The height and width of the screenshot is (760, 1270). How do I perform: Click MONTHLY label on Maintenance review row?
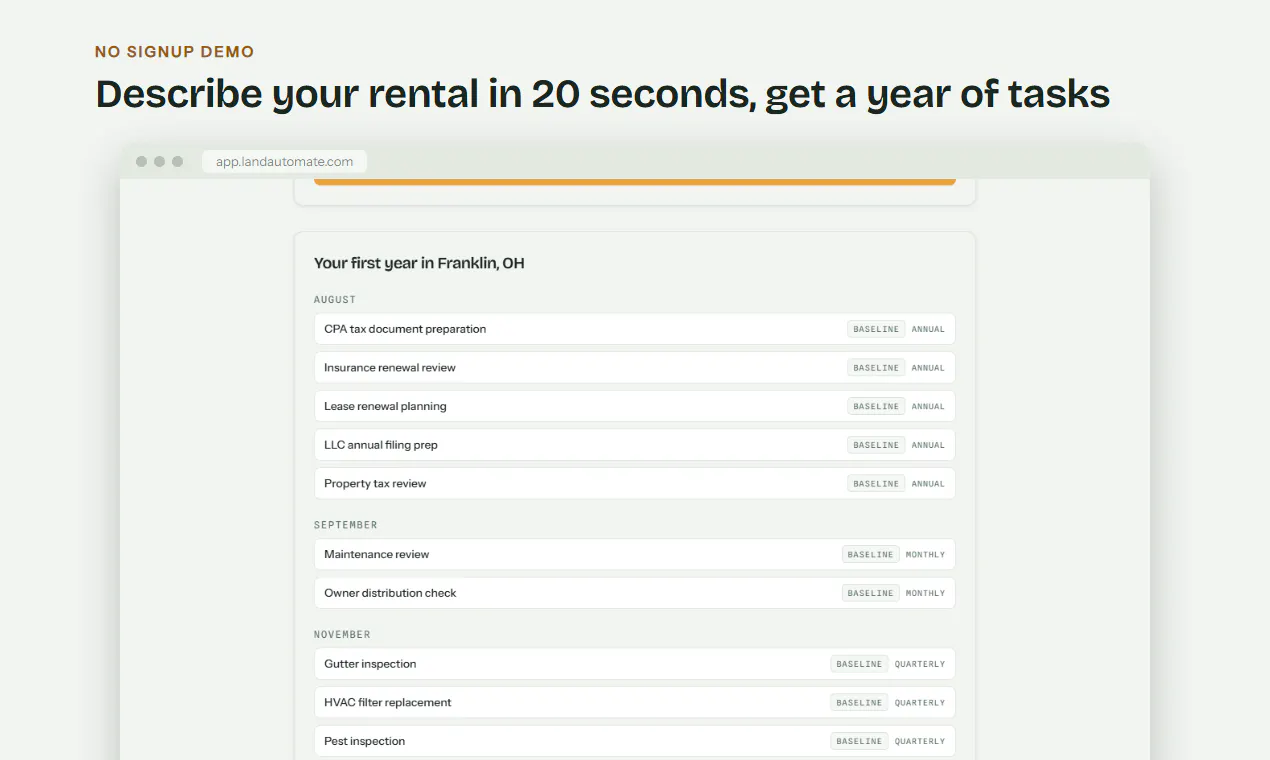(x=925, y=555)
